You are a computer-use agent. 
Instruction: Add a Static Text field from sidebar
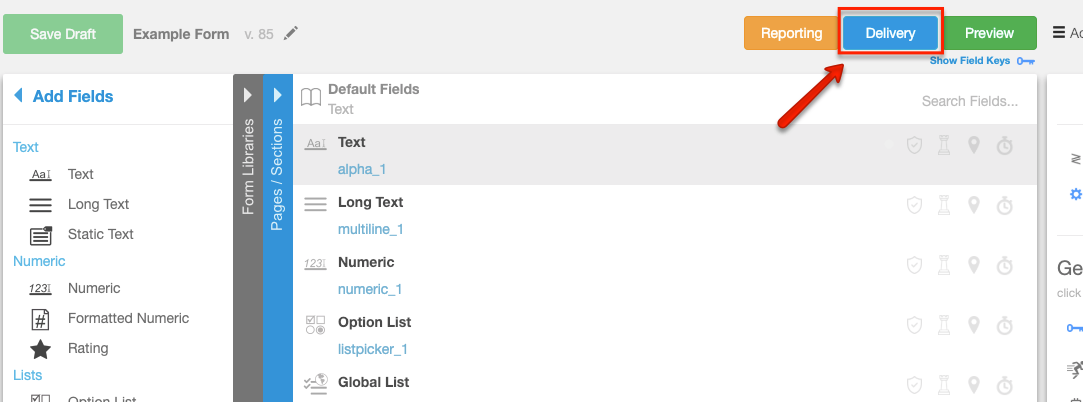click(x=41, y=235)
